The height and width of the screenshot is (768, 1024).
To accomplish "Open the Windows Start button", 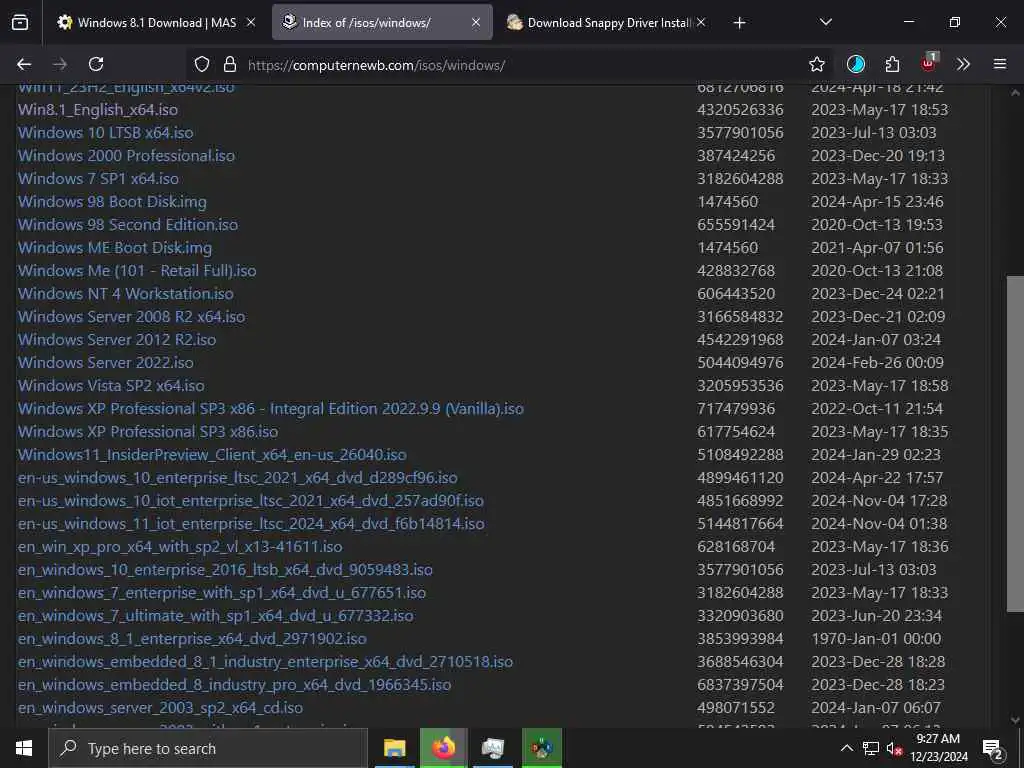I will [x=24, y=748].
